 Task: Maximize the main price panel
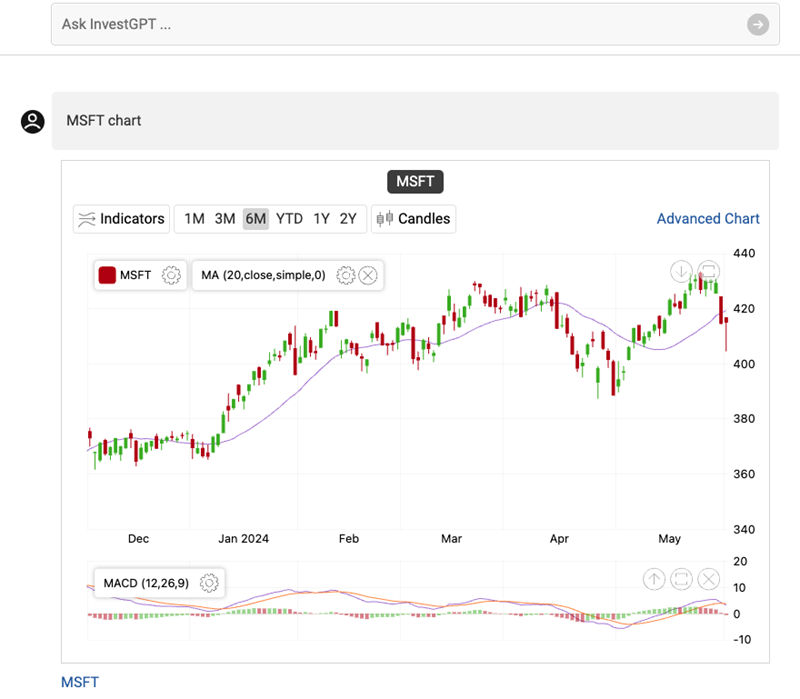coord(709,270)
